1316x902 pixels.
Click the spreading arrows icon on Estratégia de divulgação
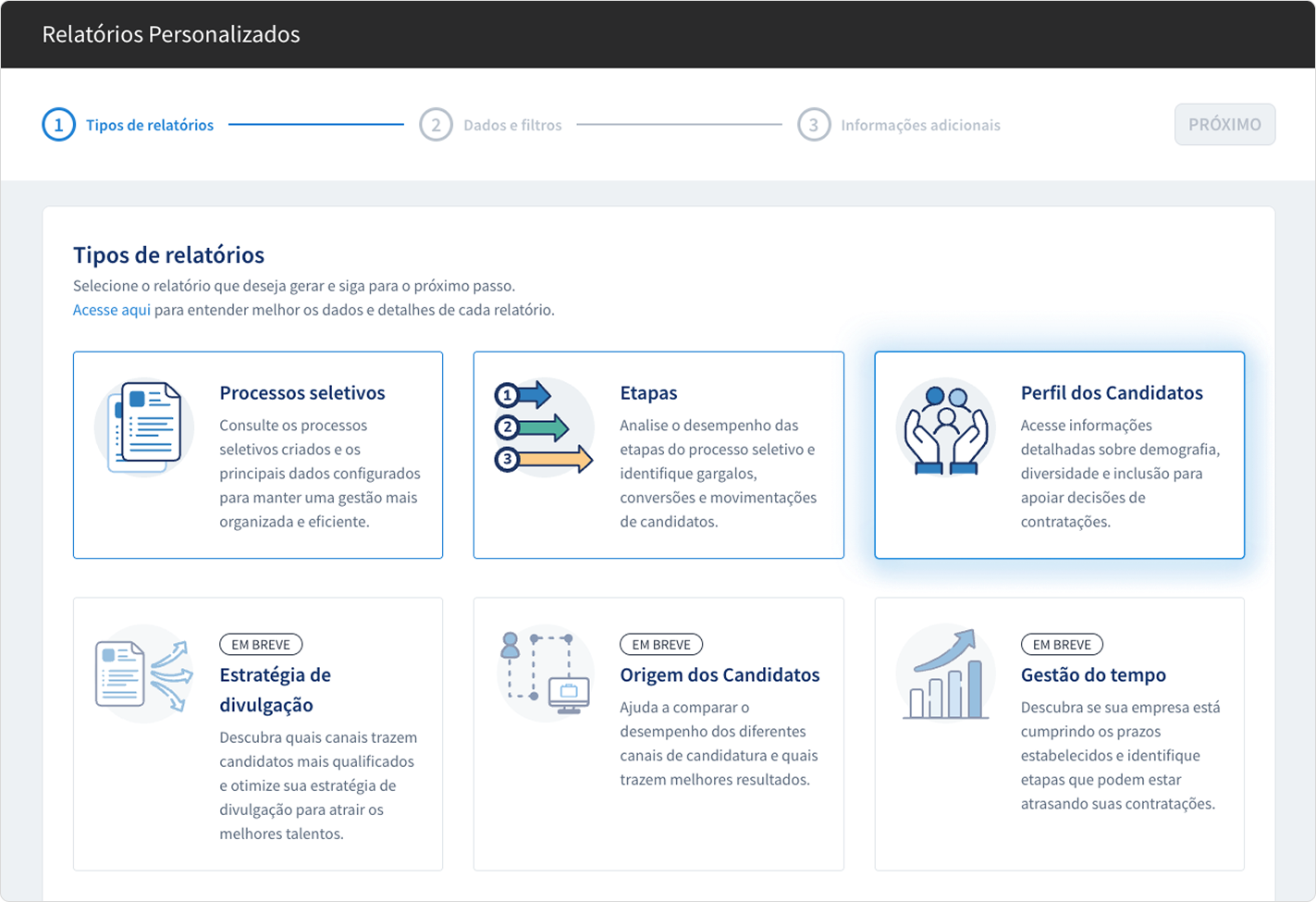(143, 673)
